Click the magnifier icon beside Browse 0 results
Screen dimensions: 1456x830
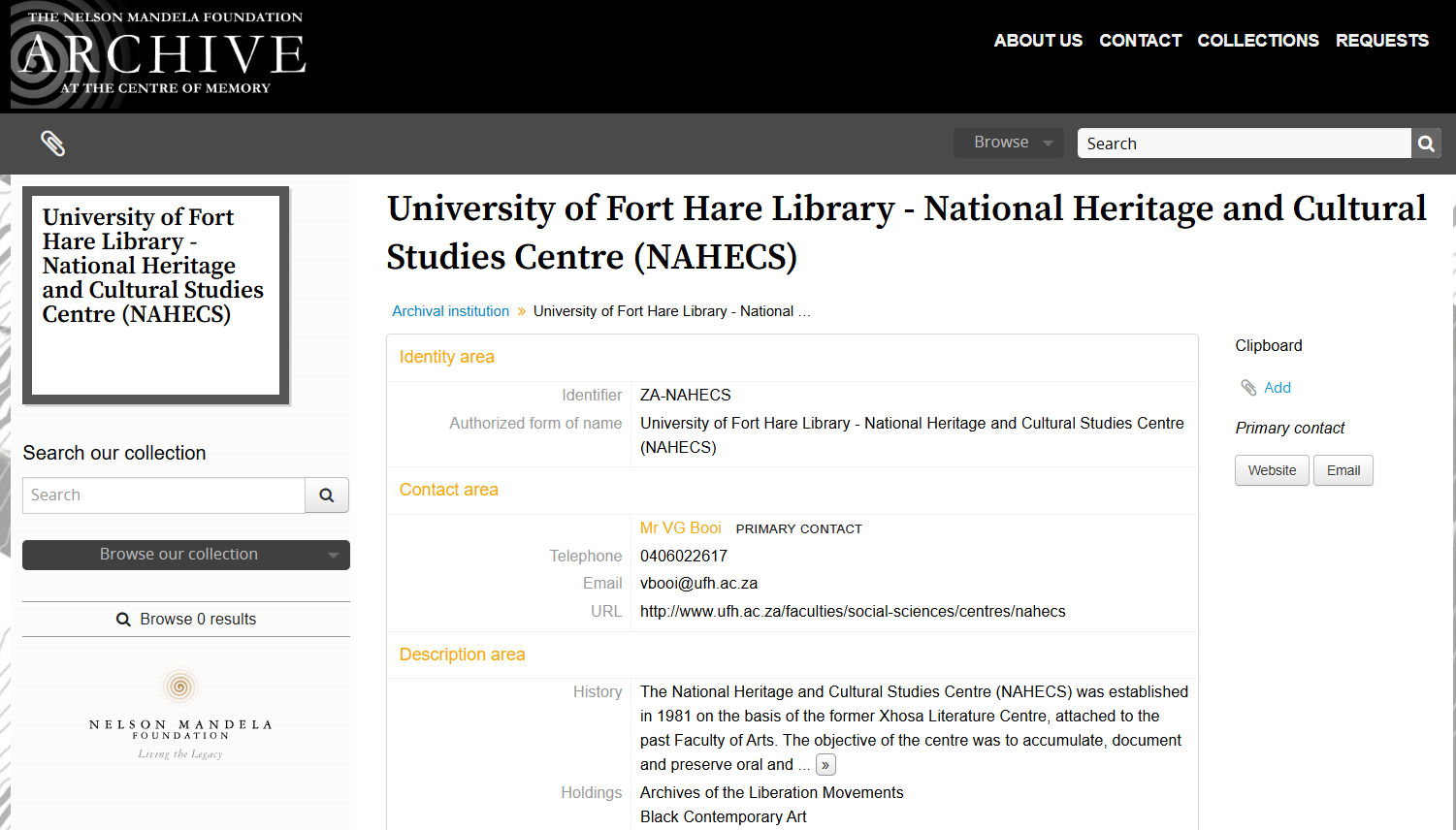tap(123, 620)
